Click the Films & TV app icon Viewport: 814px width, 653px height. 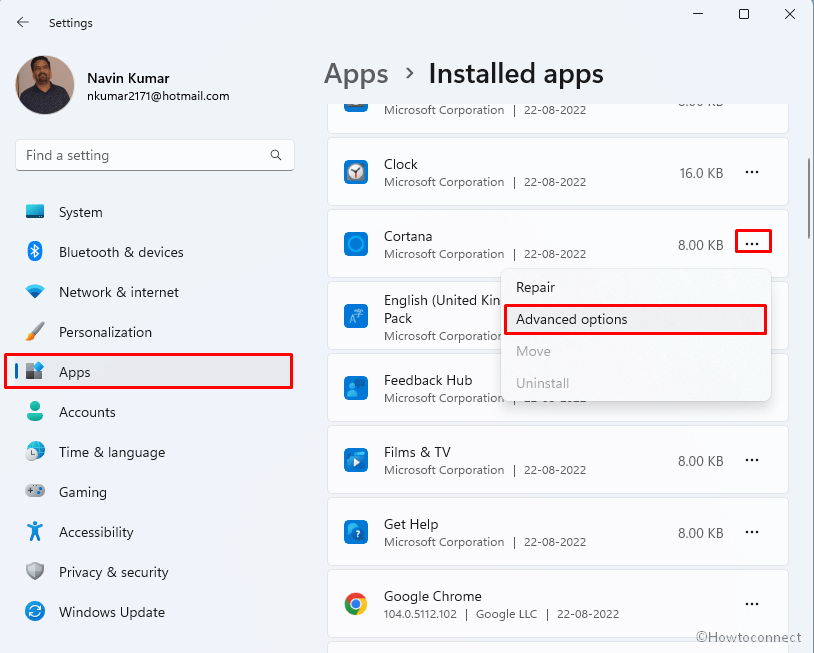(356, 460)
